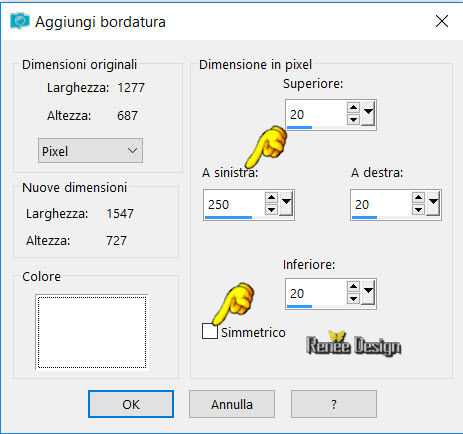Decrease the Superiore value with down arrow
Screen dimensions: 463x434
coord(353,119)
